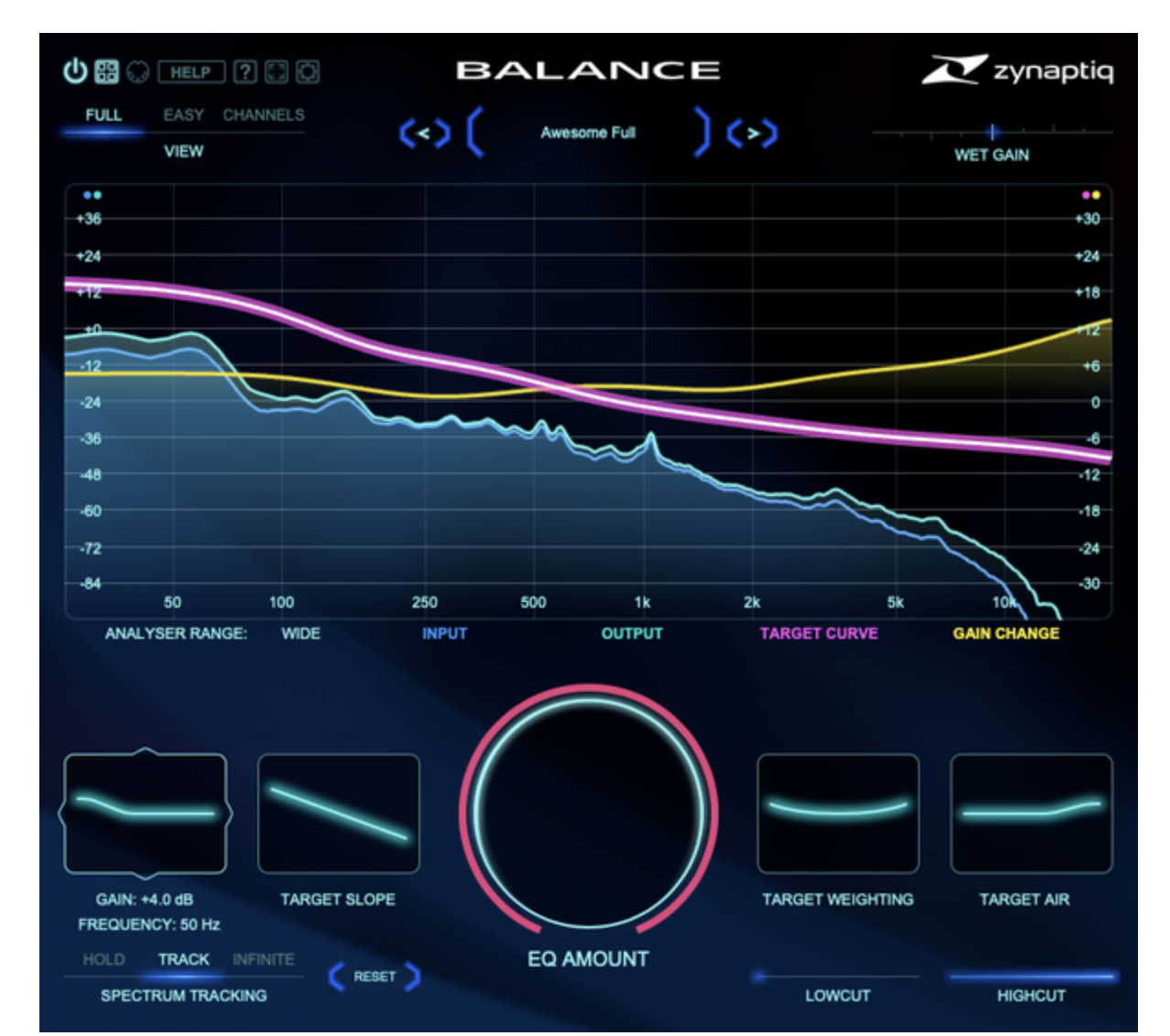Click the question mark icon
The width and height of the screenshot is (1170, 1036).
[x=244, y=71]
